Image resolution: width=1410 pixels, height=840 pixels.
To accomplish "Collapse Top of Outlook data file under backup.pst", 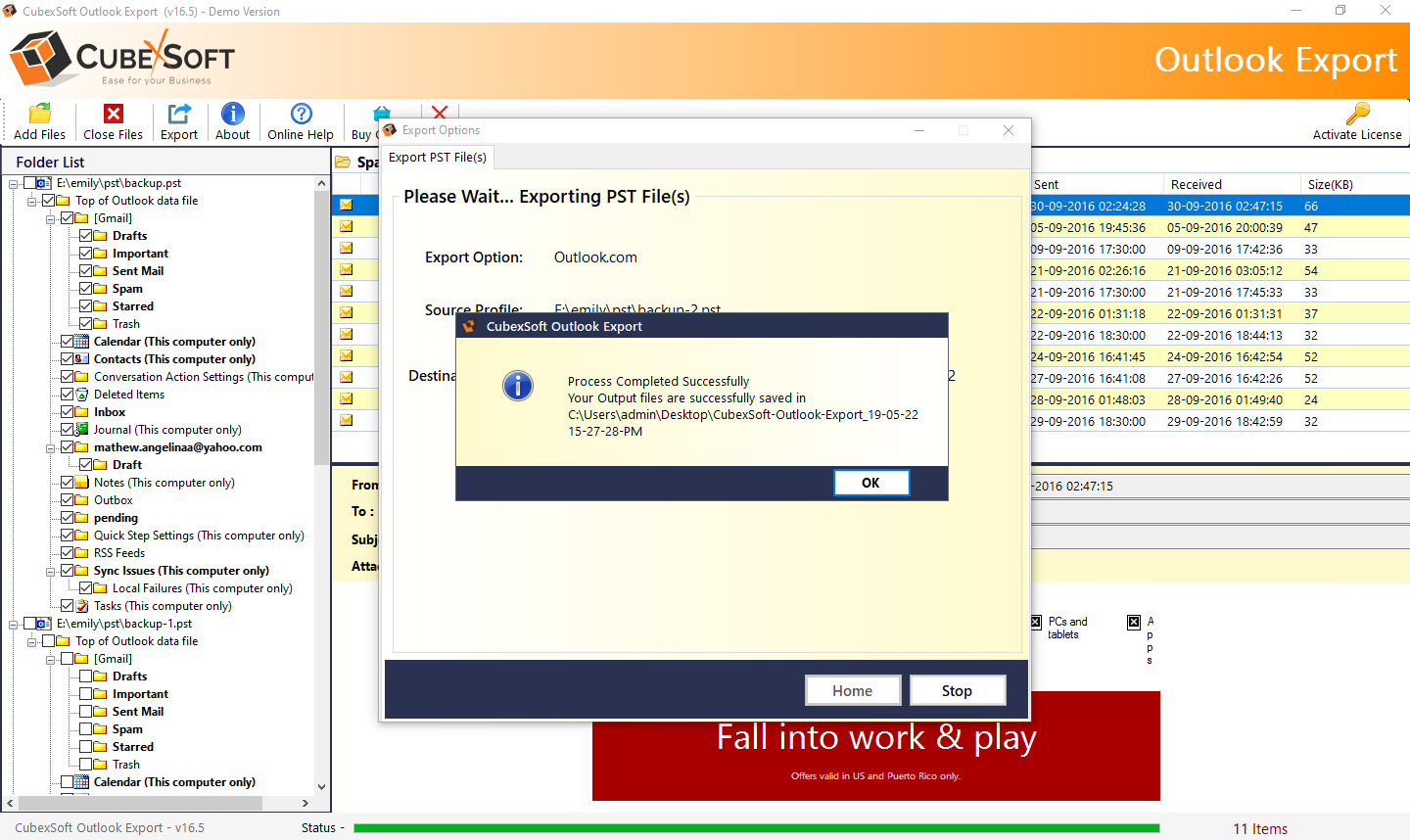I will tap(32, 201).
